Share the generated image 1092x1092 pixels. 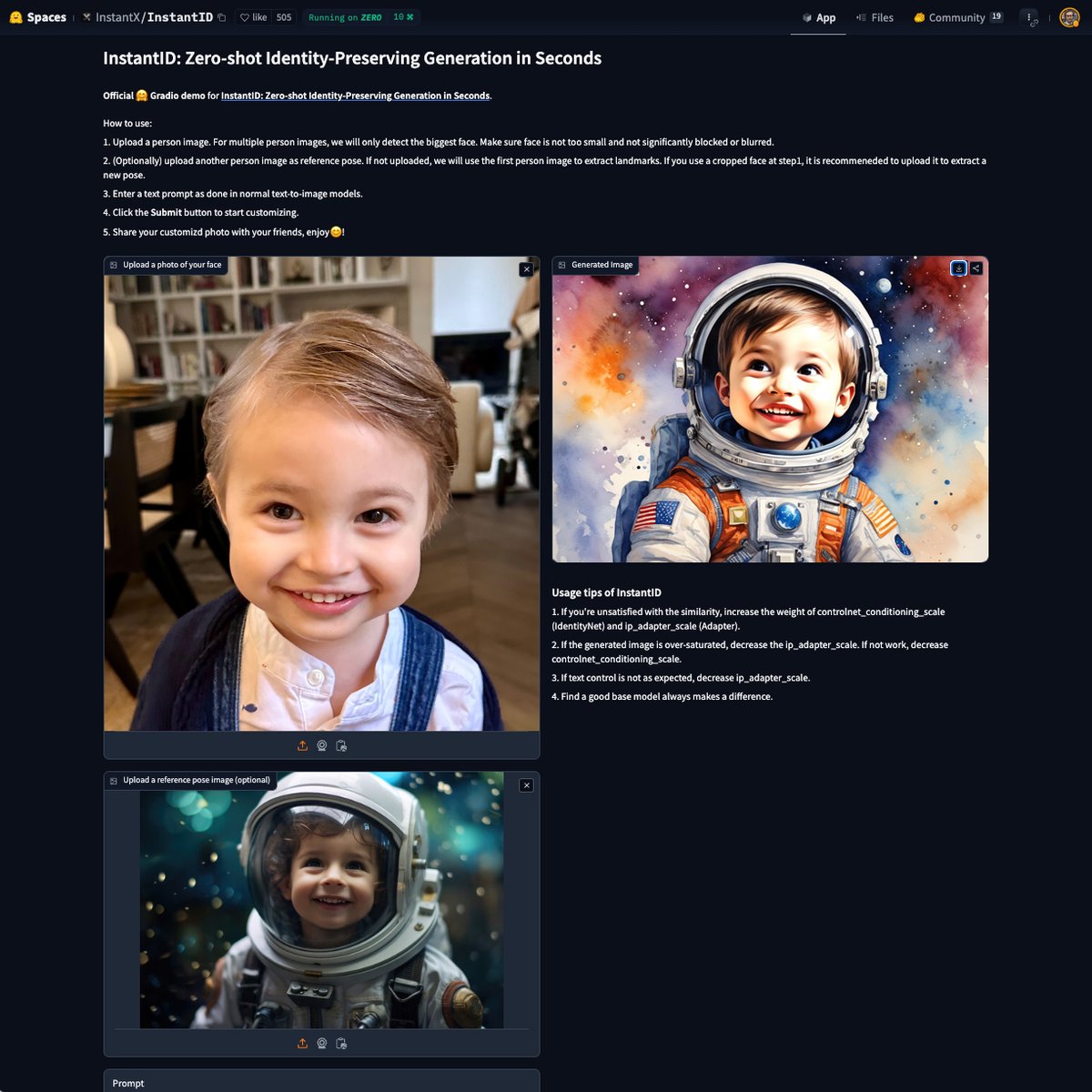[x=976, y=268]
